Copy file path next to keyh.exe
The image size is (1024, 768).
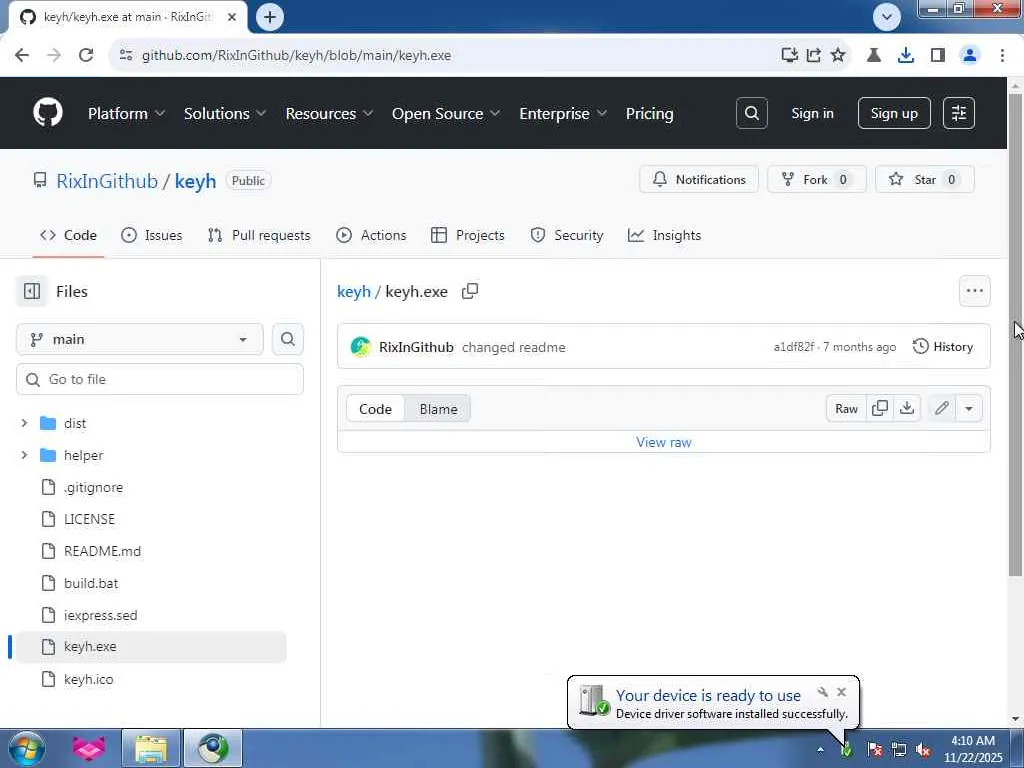pos(470,291)
